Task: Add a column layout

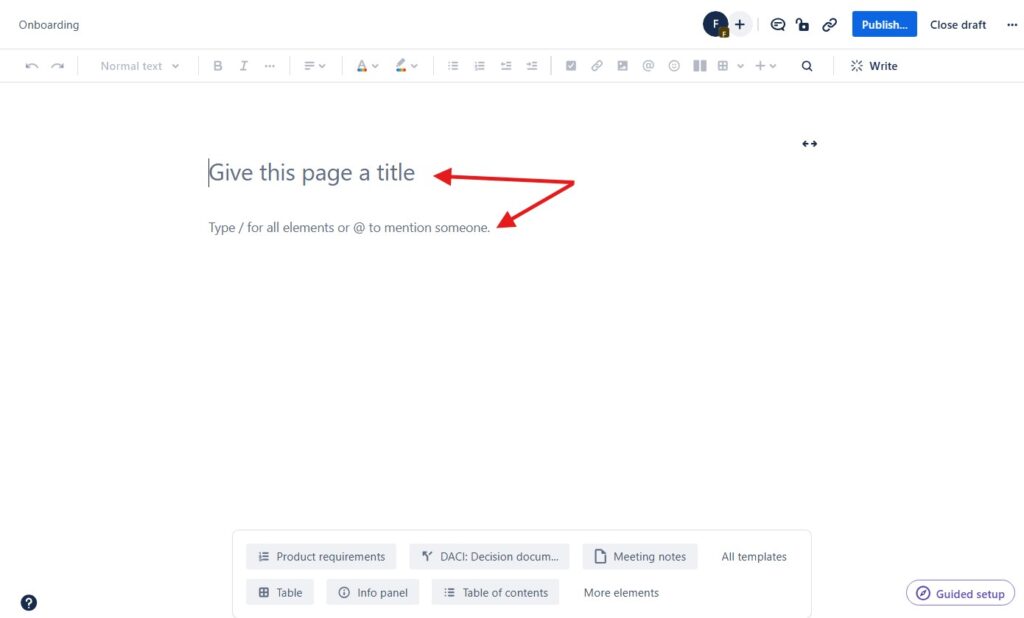Action: tap(699, 65)
